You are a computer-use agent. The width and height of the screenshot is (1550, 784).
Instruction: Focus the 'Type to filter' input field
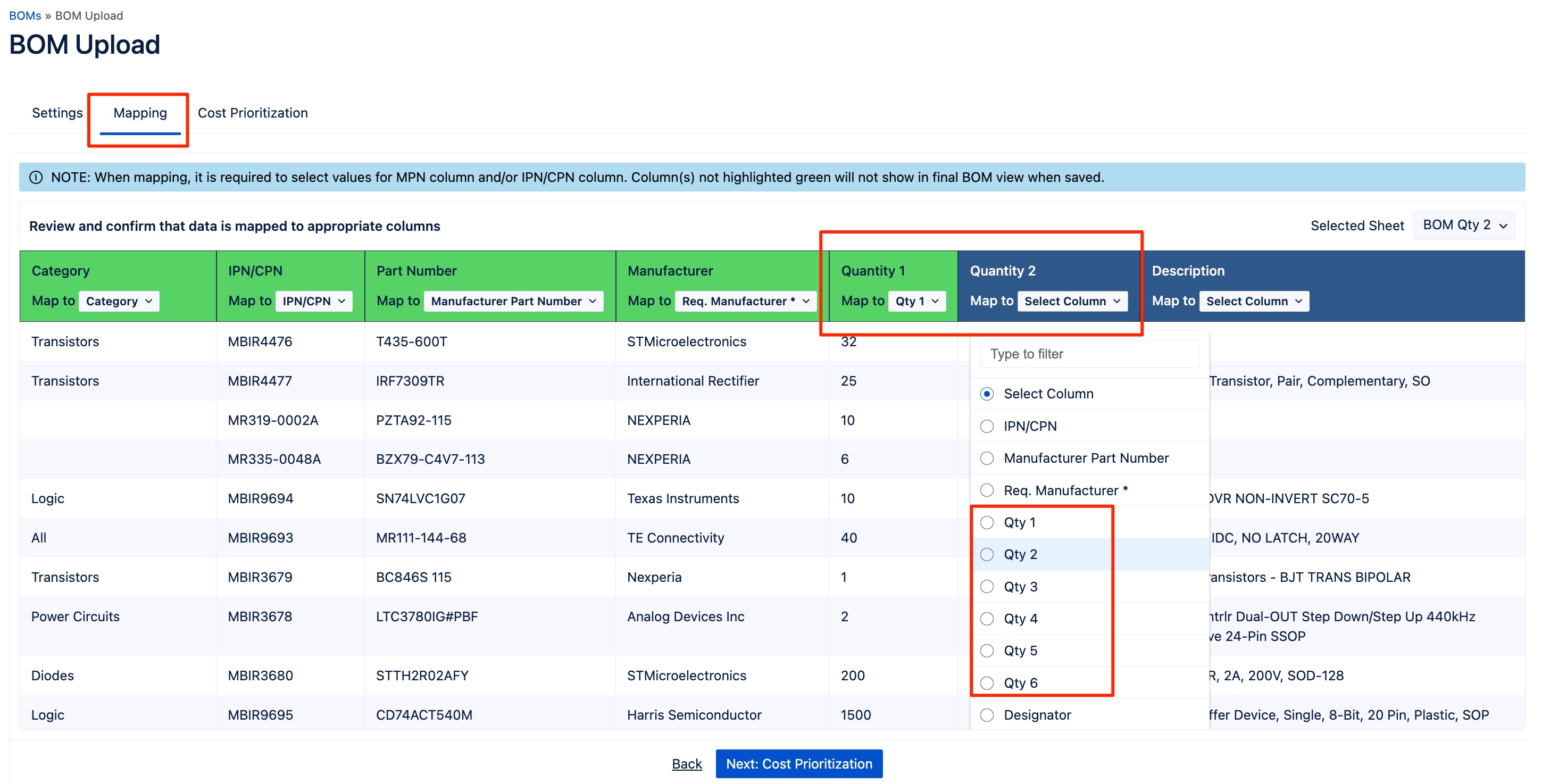coord(1089,354)
